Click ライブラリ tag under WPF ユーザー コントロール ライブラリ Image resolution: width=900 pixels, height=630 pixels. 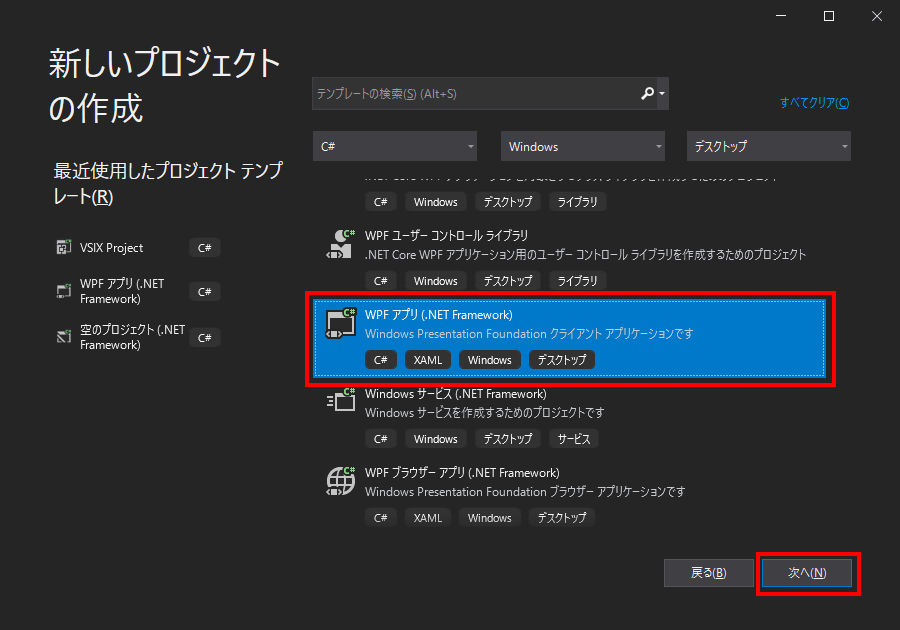pos(577,281)
